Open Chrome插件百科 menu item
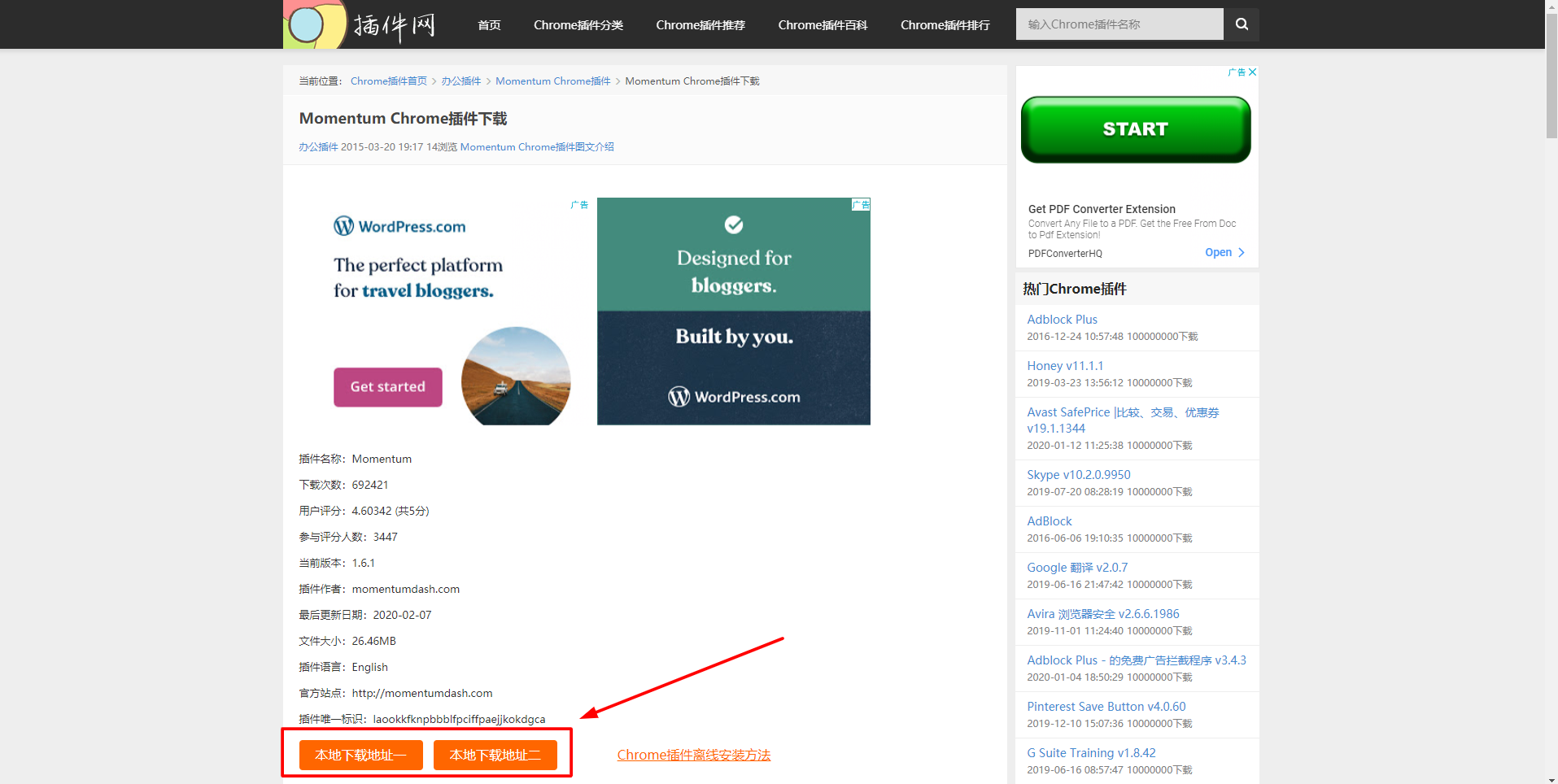 coord(823,25)
